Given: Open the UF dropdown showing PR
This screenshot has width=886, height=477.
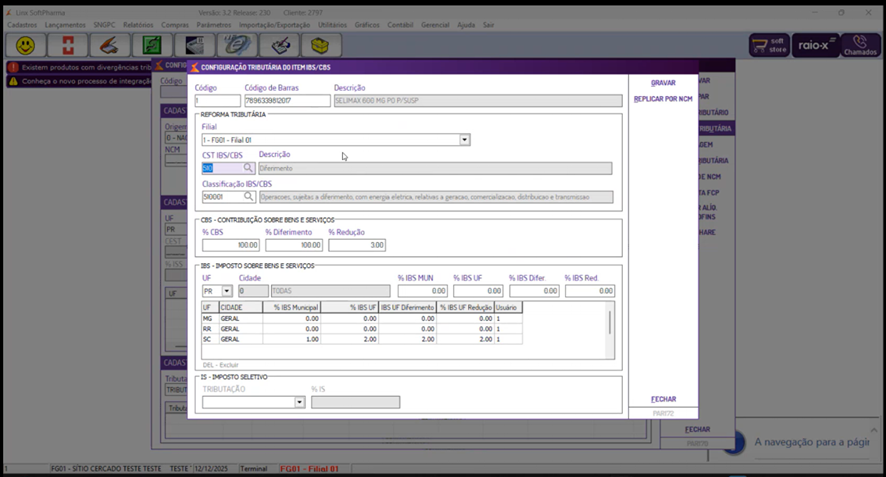Looking at the screenshot, I should point(227,291).
